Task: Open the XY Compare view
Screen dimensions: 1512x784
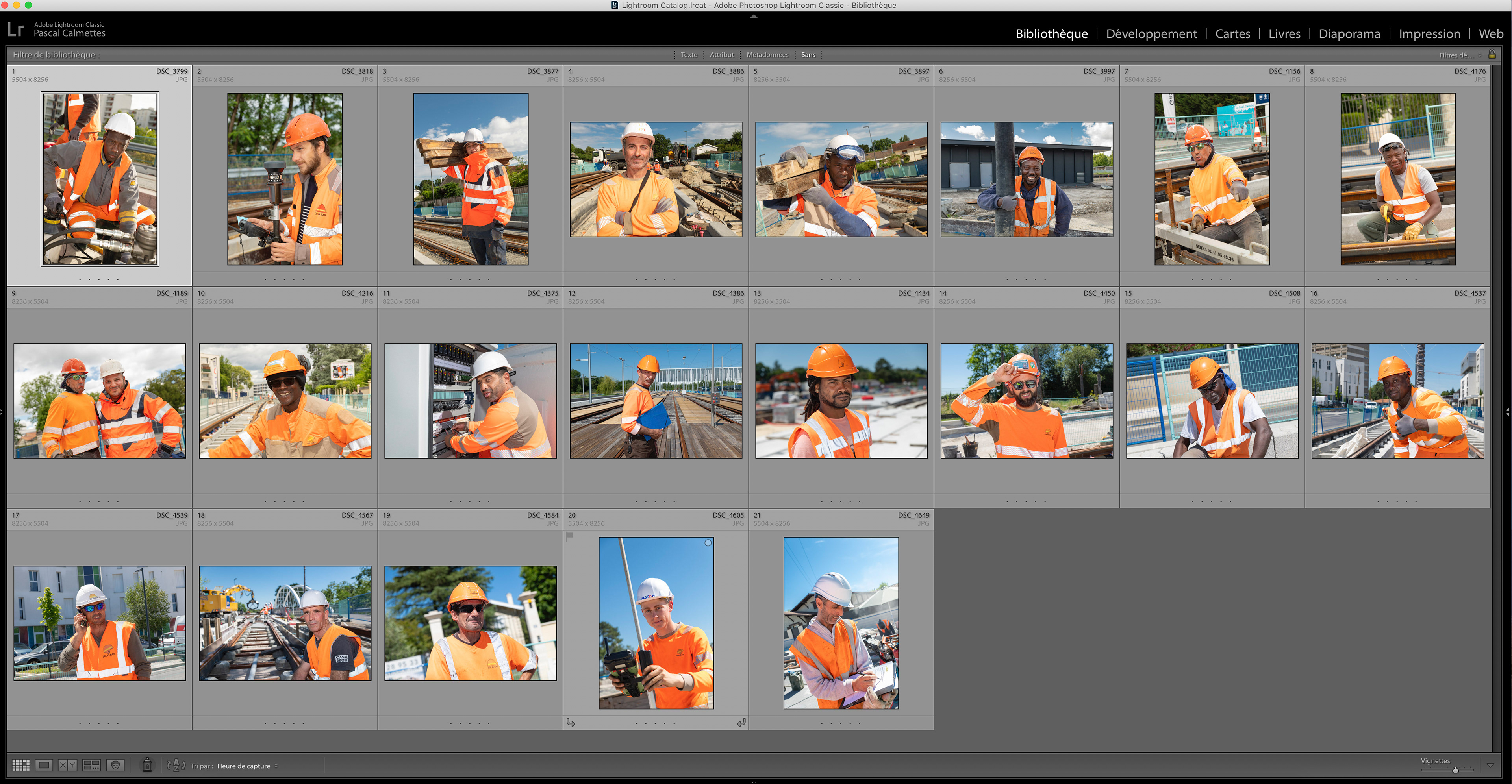Action: (x=67, y=765)
